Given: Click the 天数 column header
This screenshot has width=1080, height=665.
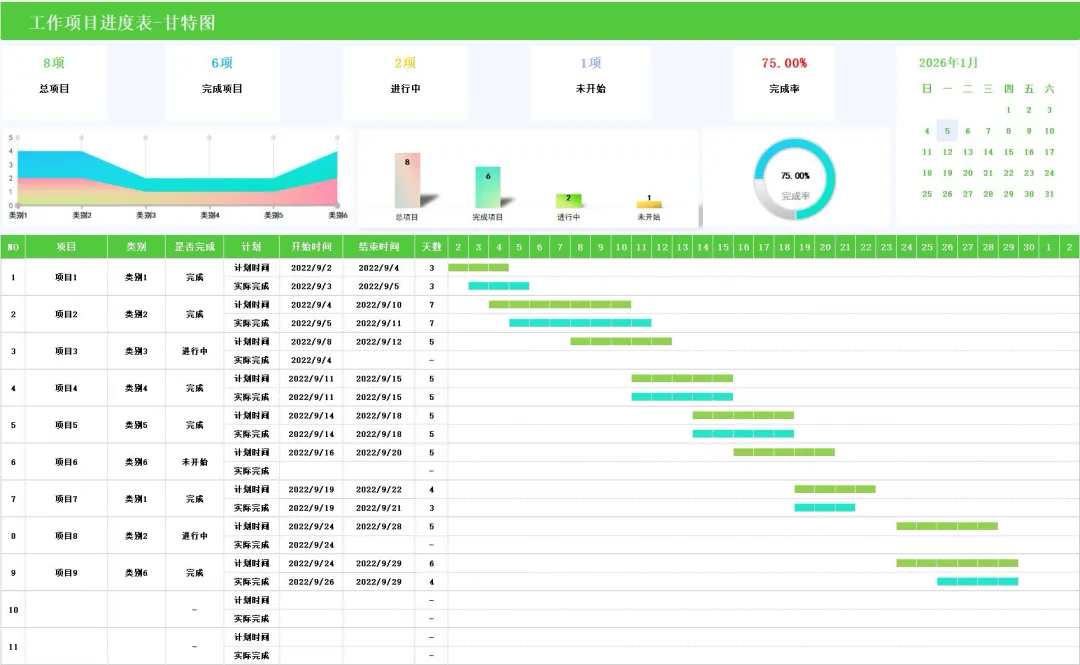Looking at the screenshot, I should pyautogui.click(x=432, y=247).
